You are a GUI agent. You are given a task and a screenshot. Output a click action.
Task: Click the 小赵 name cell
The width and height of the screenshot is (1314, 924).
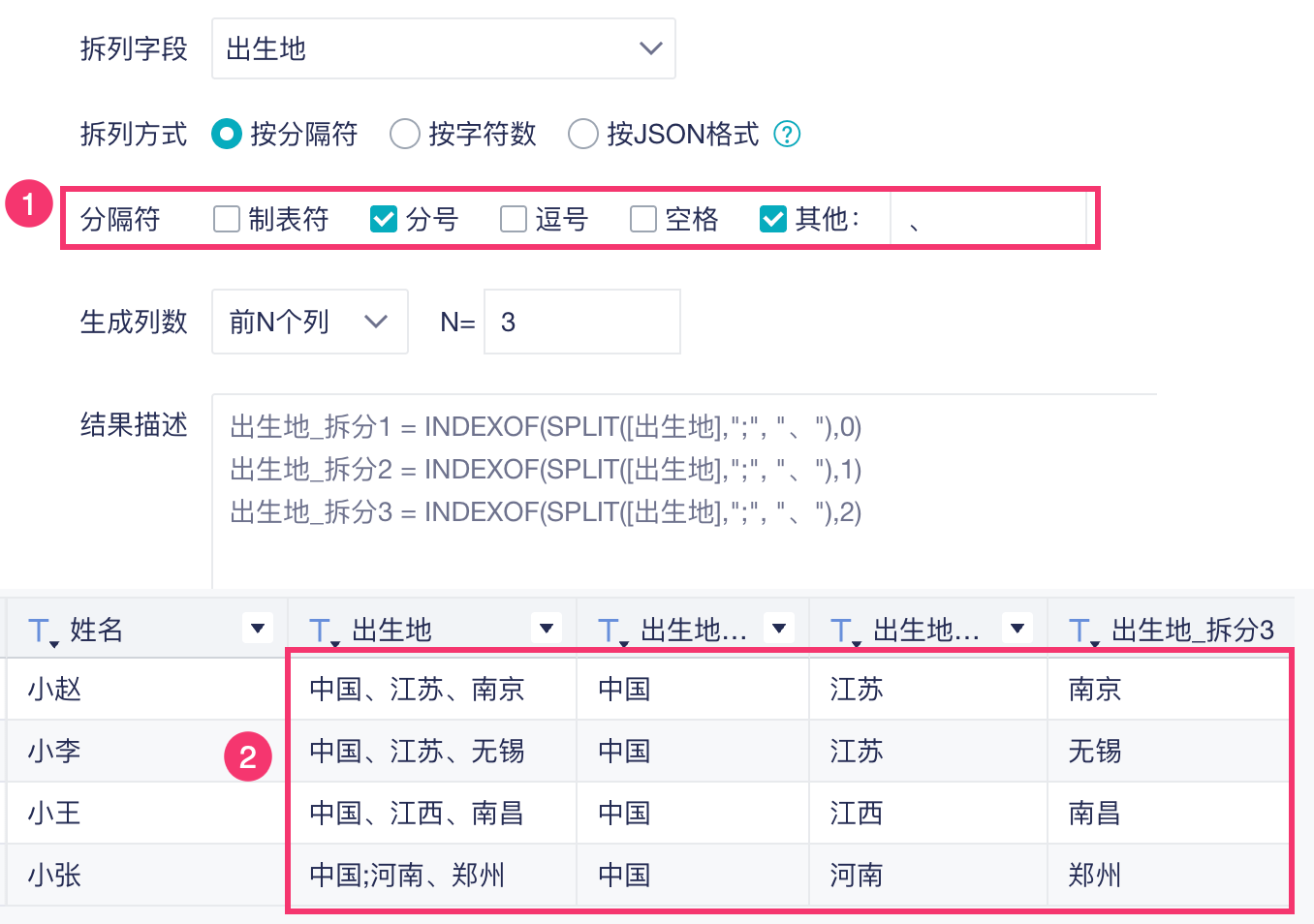(146, 690)
